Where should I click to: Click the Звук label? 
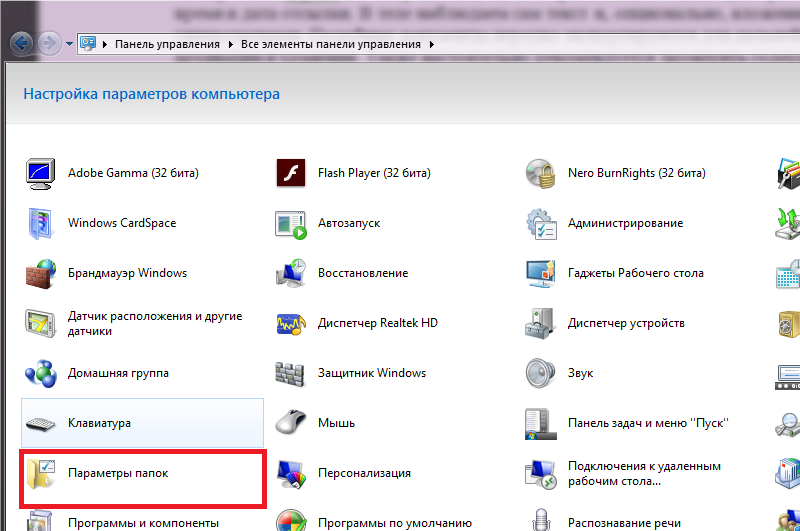pos(581,373)
